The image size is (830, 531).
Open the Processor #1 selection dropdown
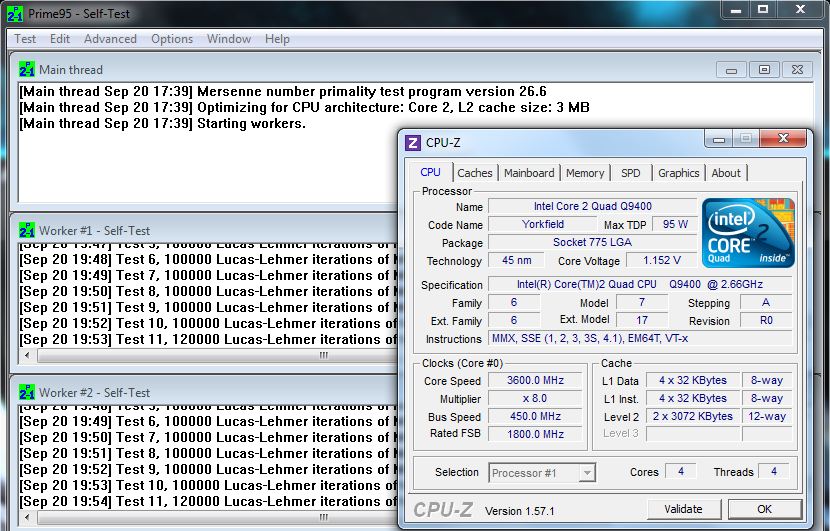(542, 473)
